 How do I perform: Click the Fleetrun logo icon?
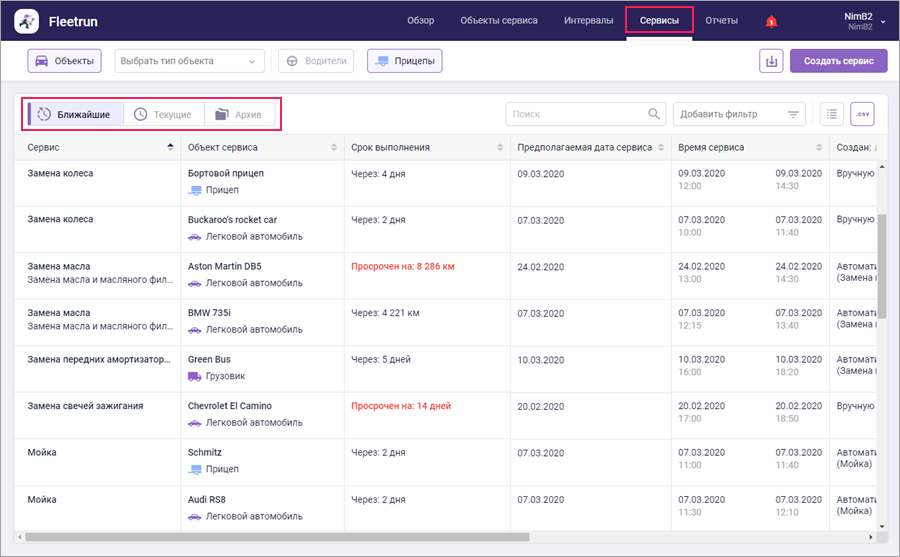point(26,21)
